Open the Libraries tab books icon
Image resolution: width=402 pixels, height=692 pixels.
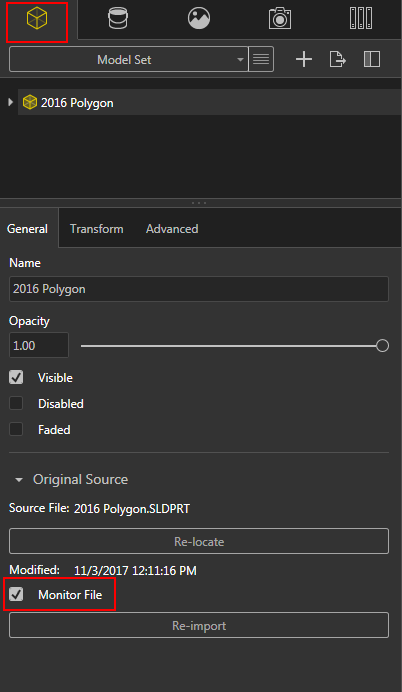click(361, 19)
